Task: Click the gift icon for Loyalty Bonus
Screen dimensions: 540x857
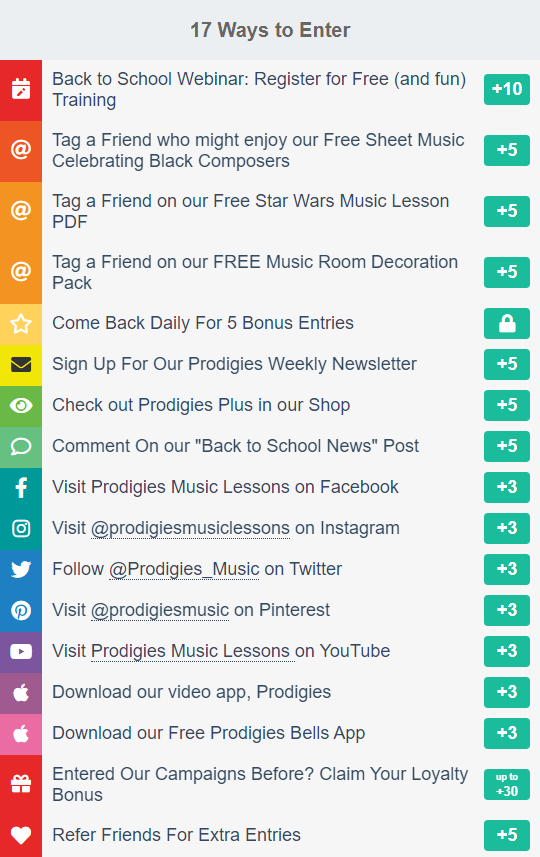Action: pyautogui.click(x=21, y=784)
